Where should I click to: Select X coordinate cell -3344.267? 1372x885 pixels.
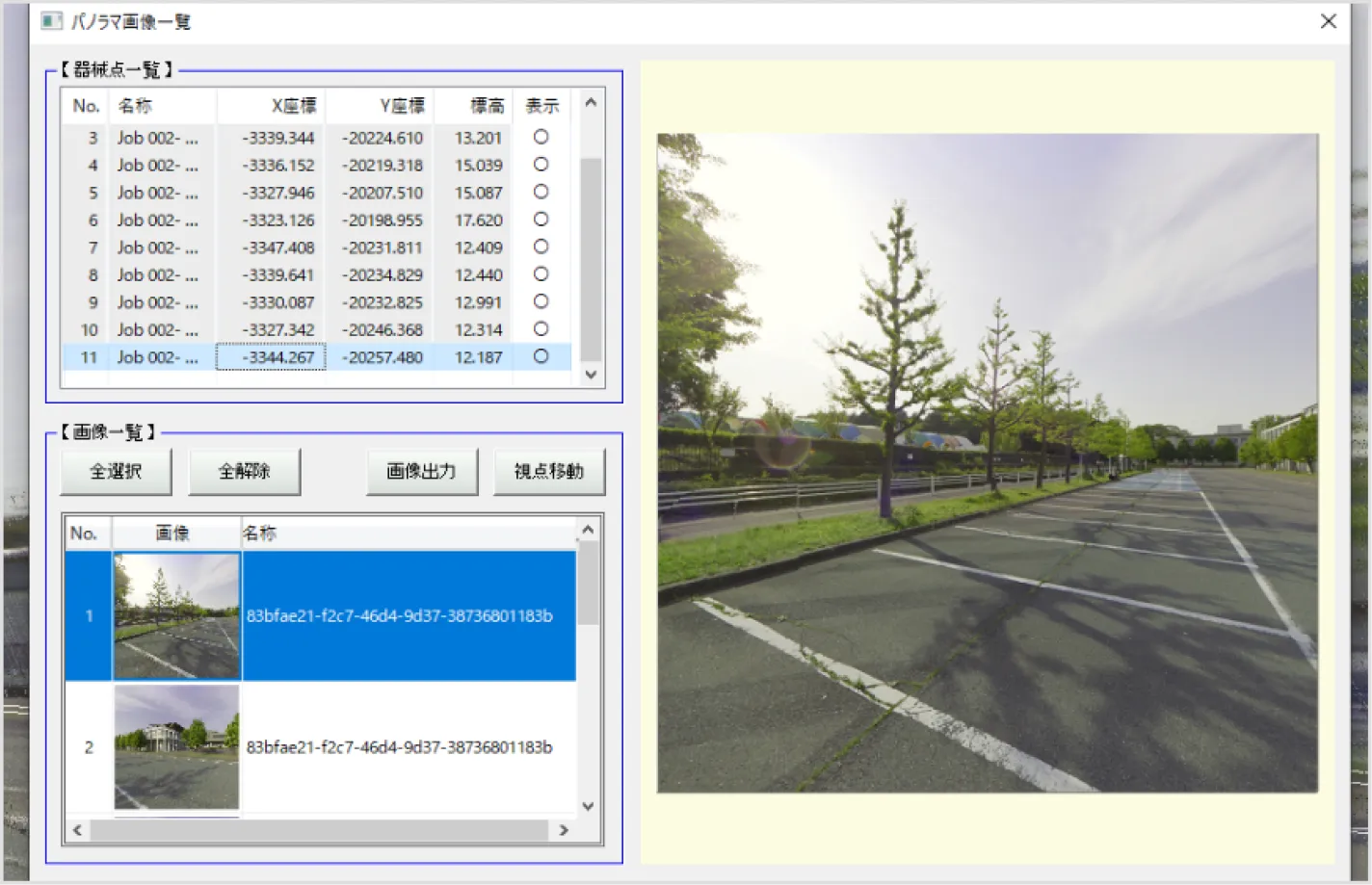coord(272,357)
